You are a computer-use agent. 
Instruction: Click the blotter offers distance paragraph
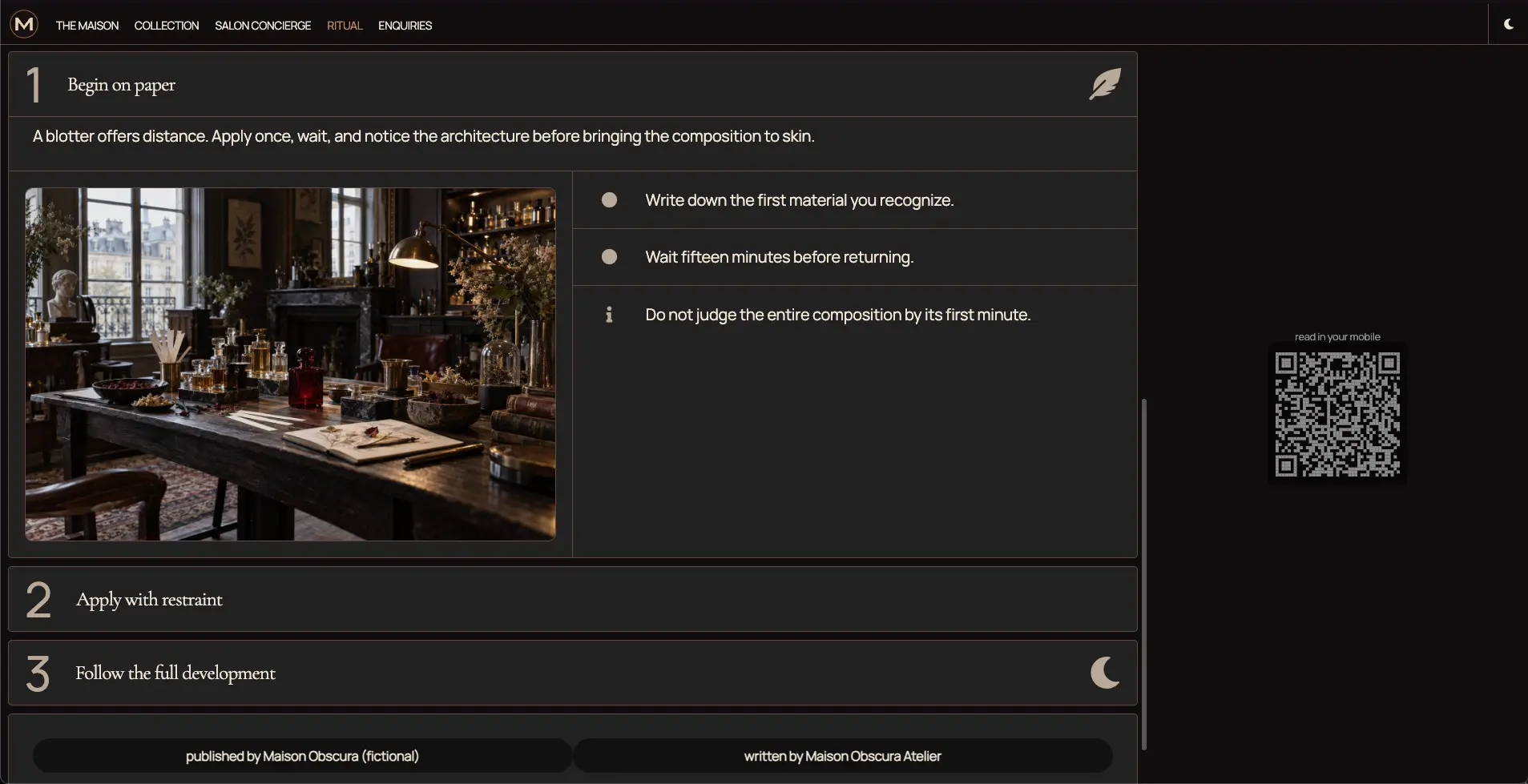coord(423,136)
